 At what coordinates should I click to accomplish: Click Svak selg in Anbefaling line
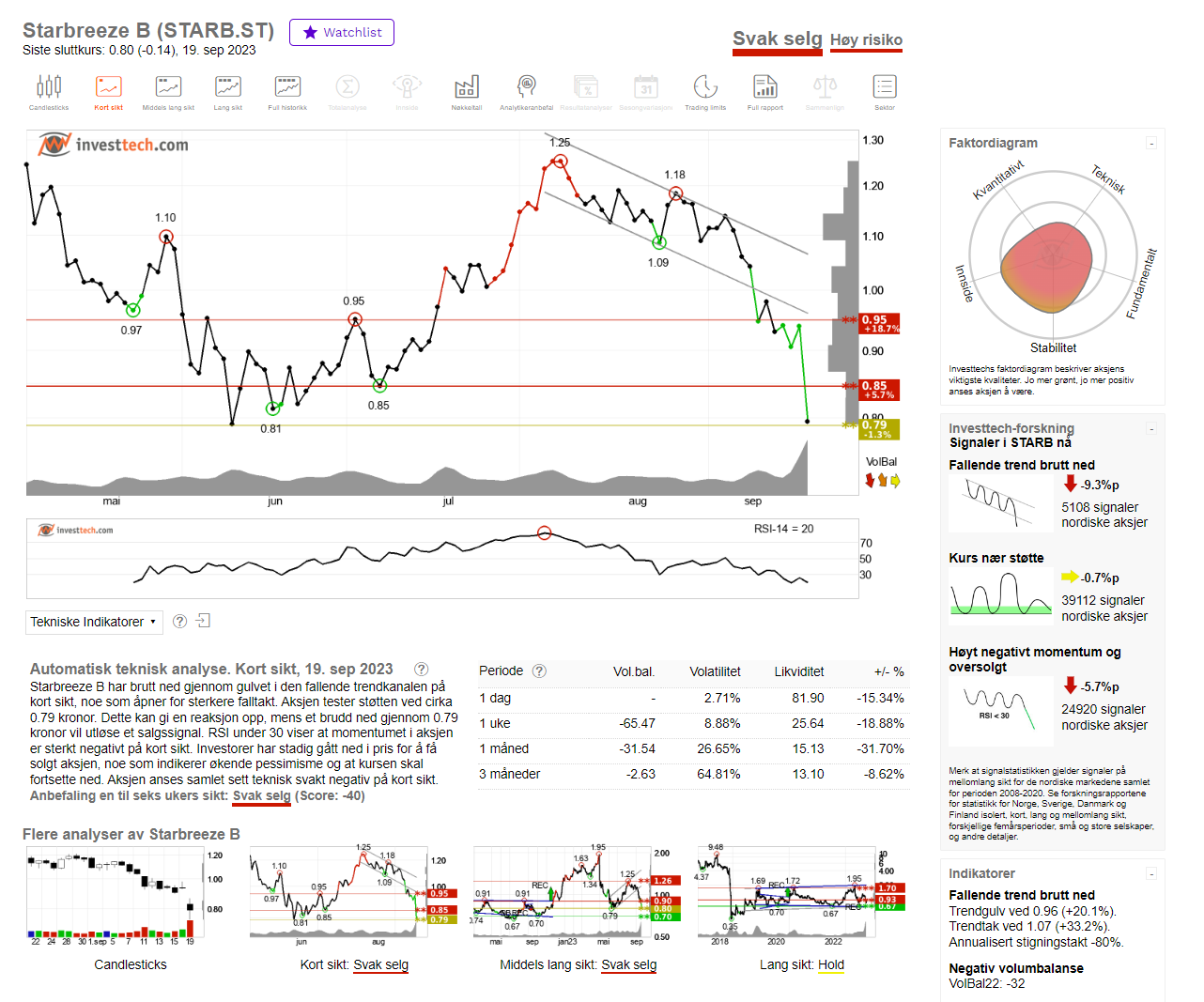click(261, 795)
